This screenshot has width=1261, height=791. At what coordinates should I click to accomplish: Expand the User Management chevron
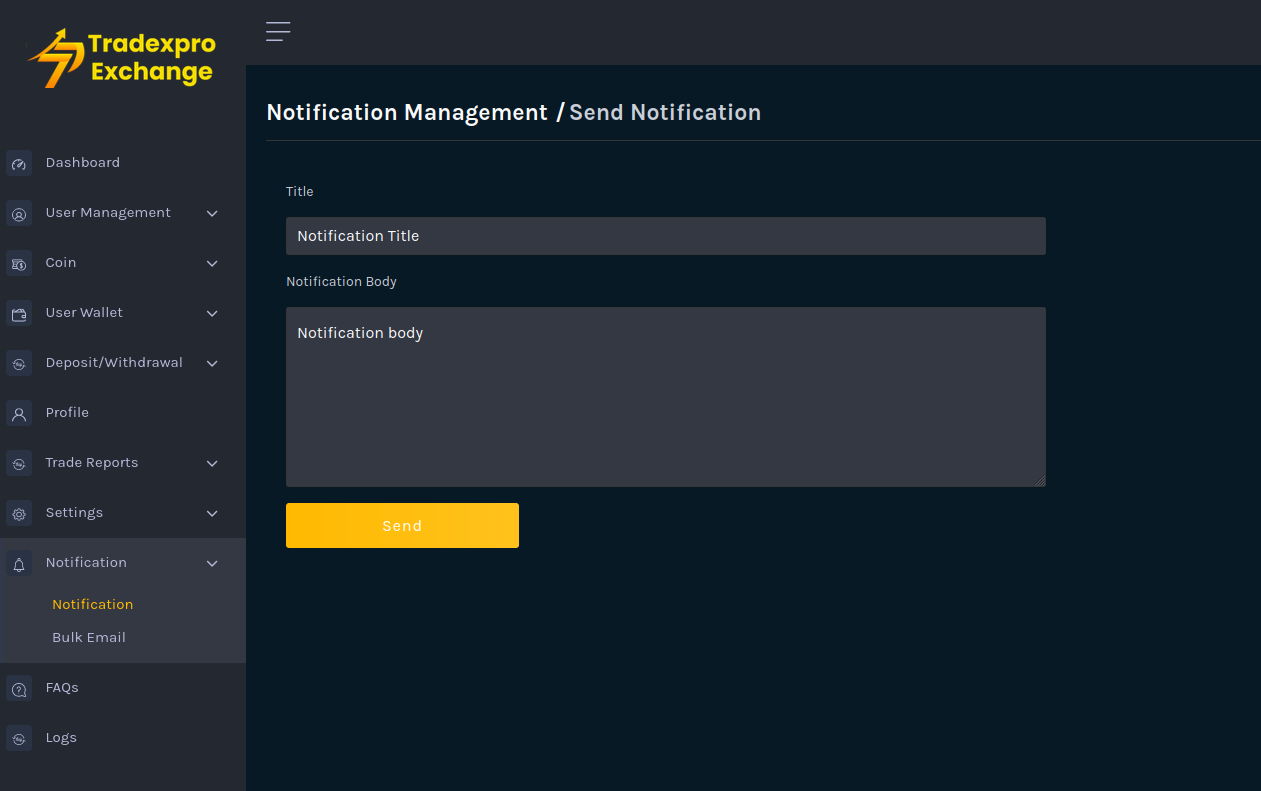[212, 213]
